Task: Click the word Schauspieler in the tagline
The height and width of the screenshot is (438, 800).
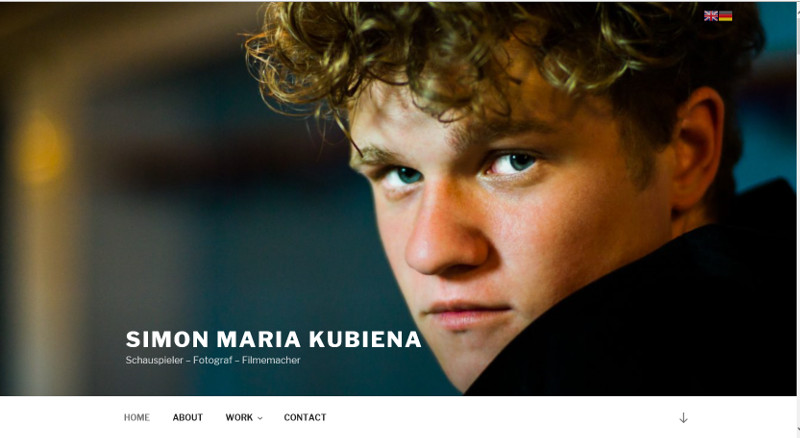Action: pyautogui.click(x=154, y=360)
